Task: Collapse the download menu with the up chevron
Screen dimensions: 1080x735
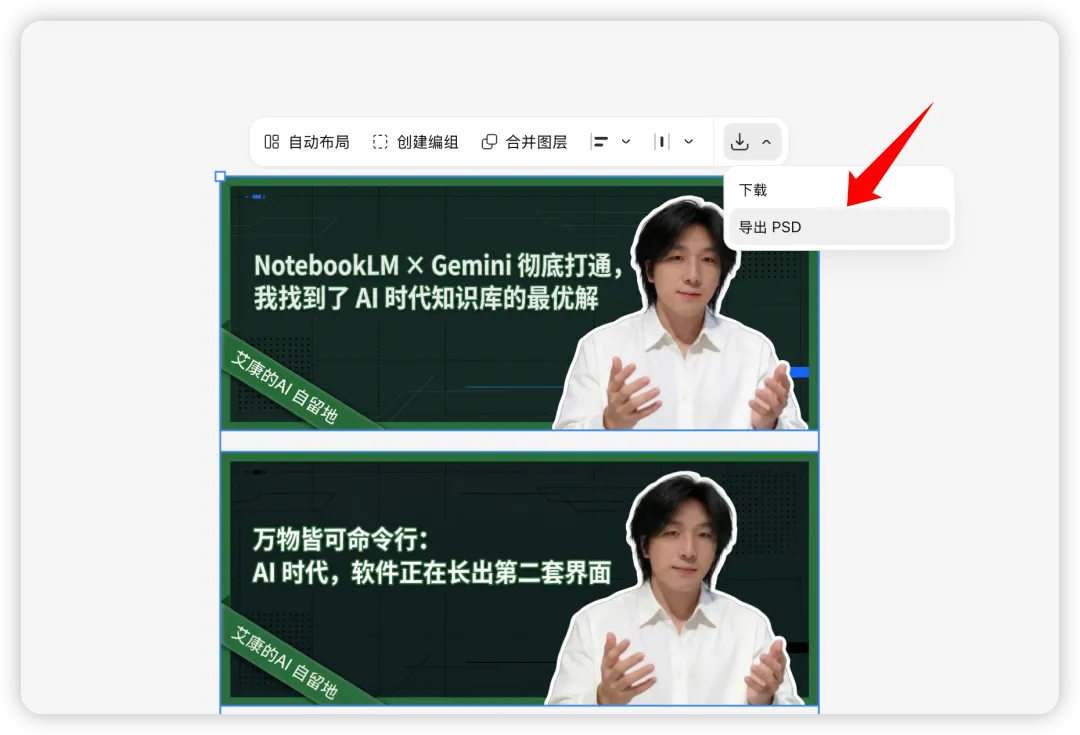Action: 766,142
